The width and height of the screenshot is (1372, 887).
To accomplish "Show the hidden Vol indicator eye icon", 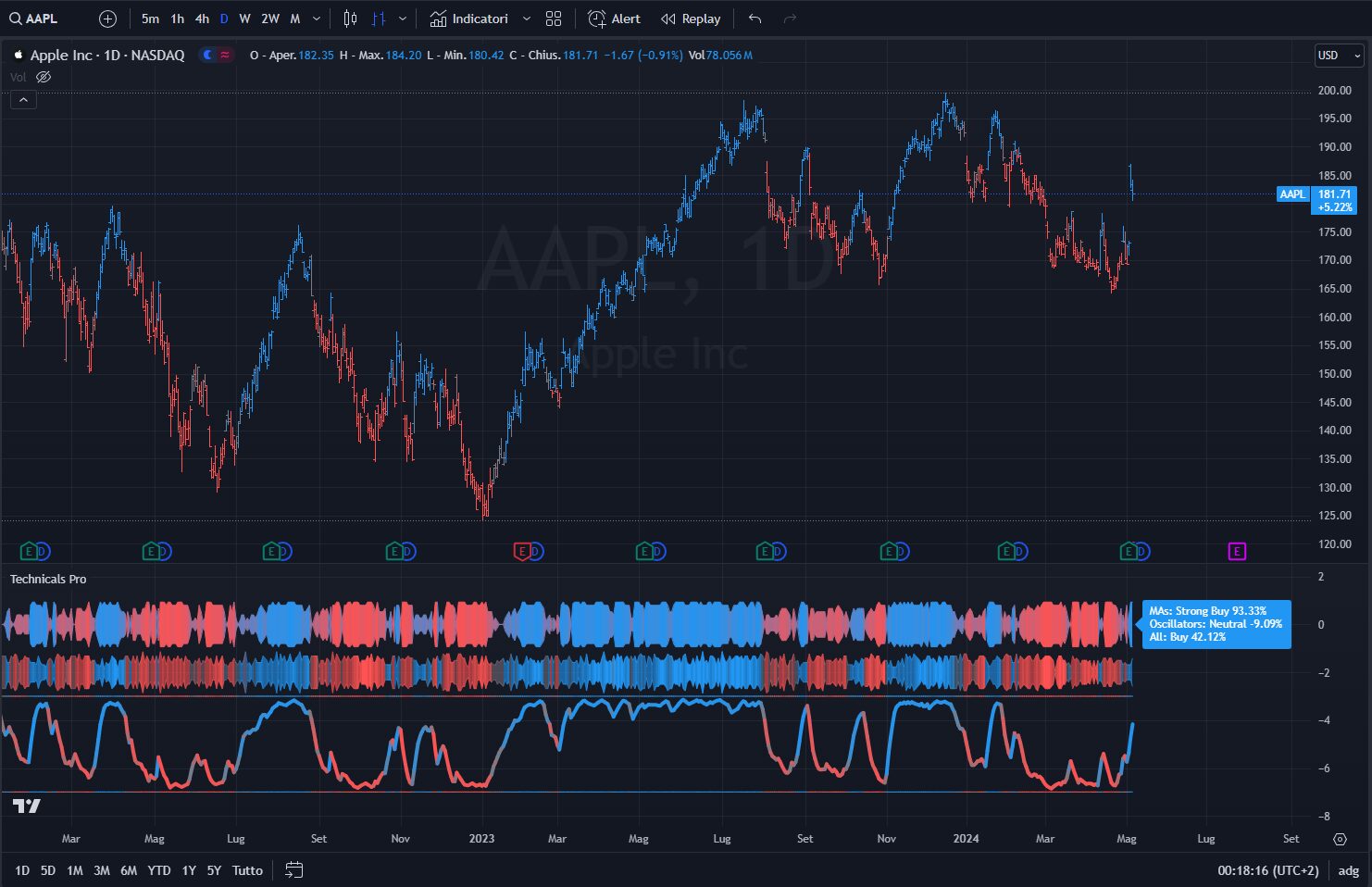I will pyautogui.click(x=43, y=77).
